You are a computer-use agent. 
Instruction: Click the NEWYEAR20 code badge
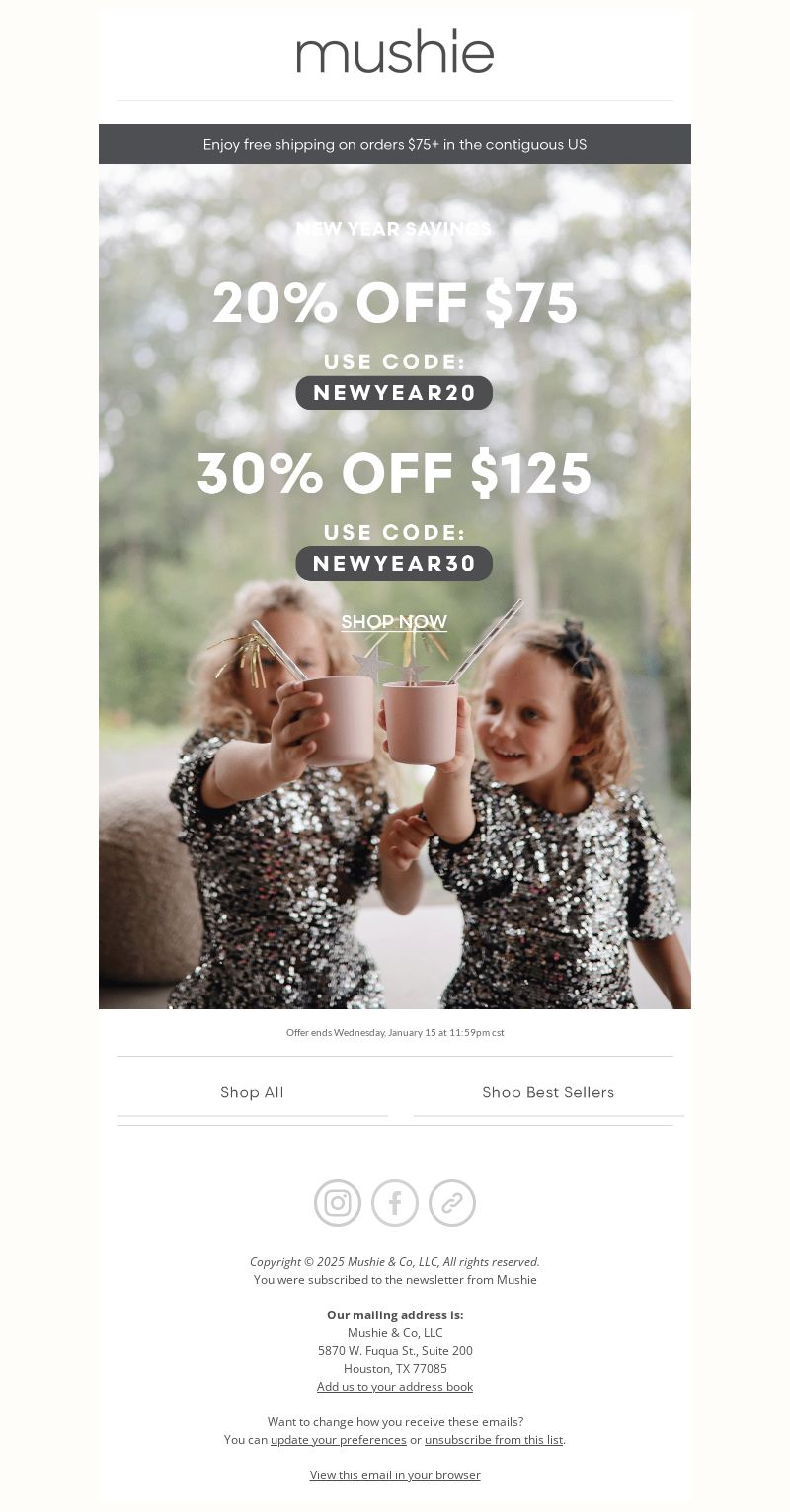click(x=394, y=393)
